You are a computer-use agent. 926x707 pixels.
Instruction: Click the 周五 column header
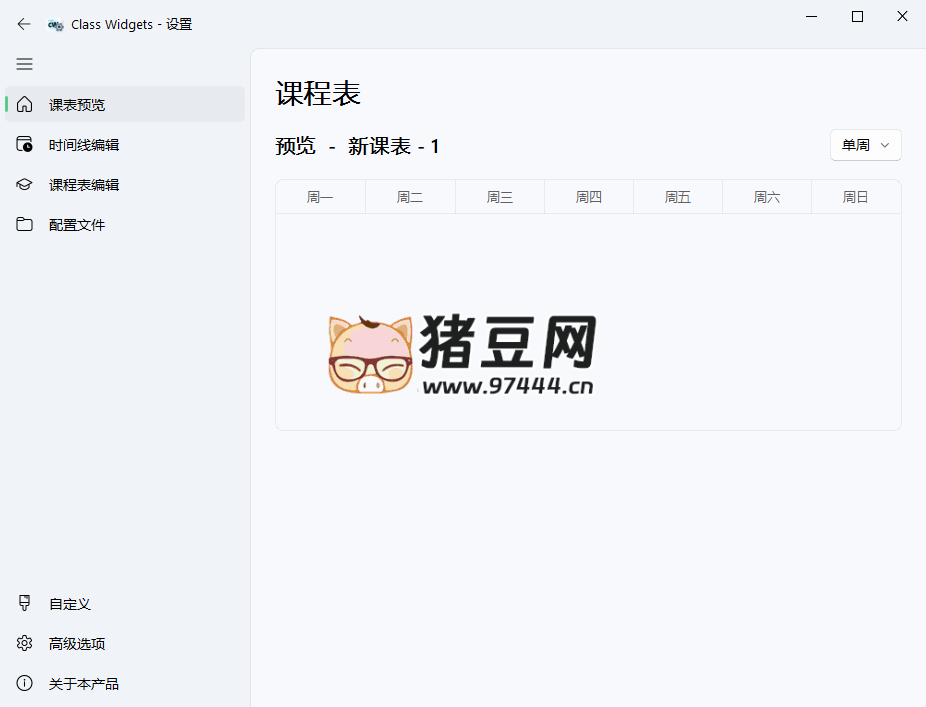(x=677, y=196)
